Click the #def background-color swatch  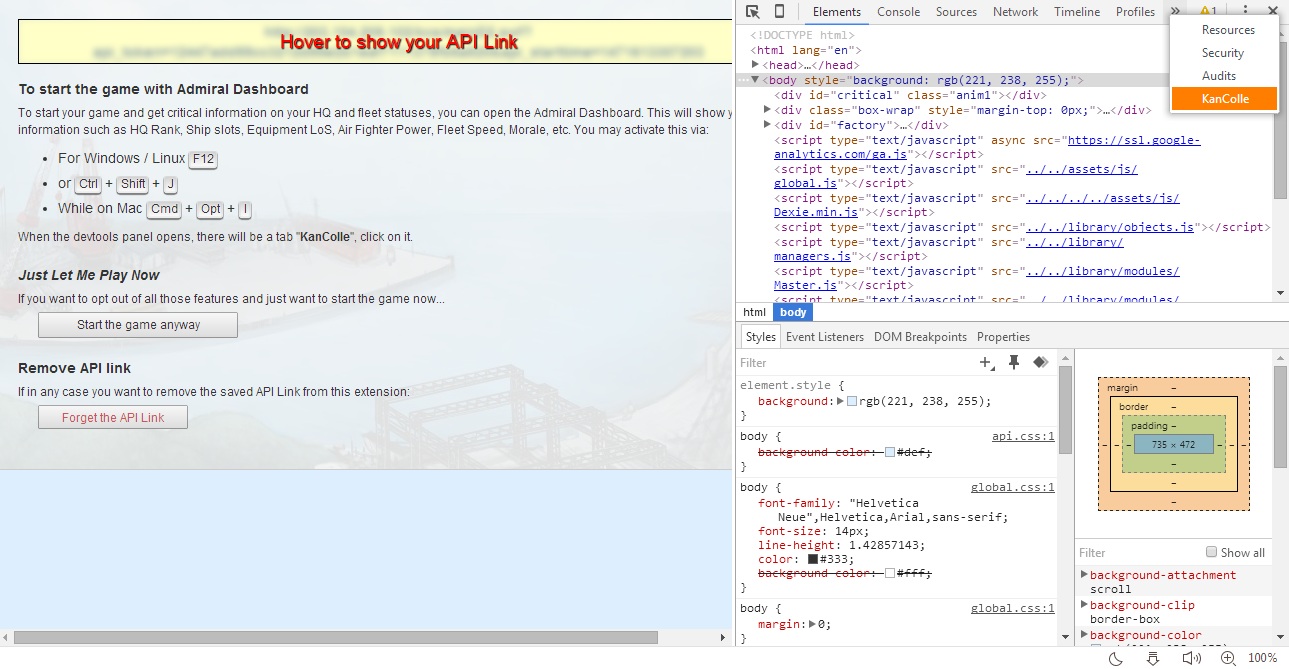(890, 453)
